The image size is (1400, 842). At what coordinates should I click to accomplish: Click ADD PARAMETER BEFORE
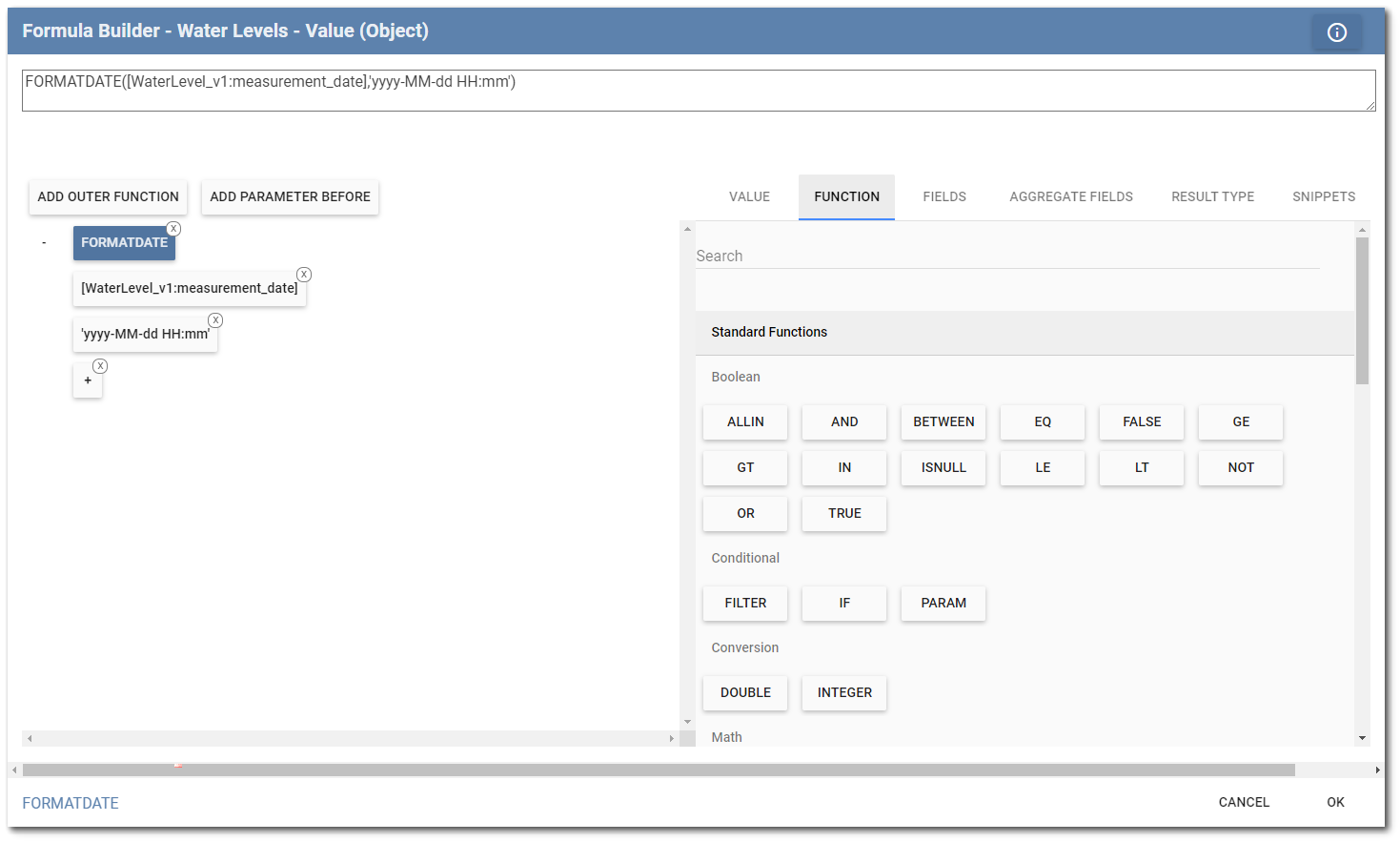point(290,196)
